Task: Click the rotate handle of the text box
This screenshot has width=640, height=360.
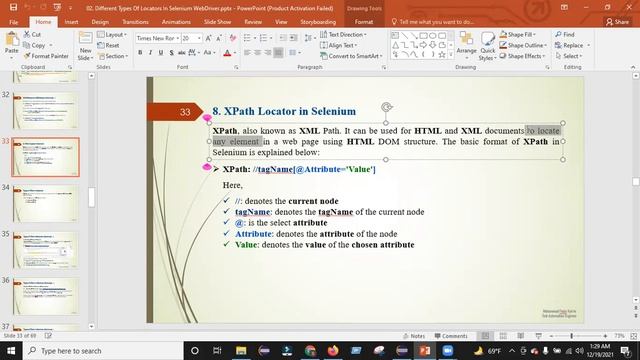Action: tap(386, 107)
